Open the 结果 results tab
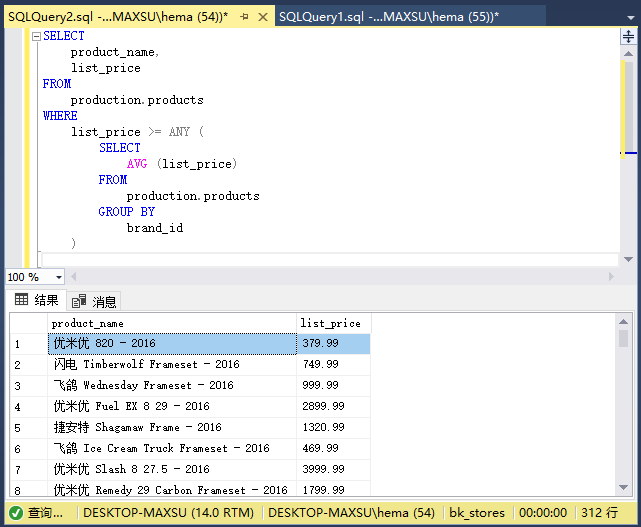 coord(36,300)
